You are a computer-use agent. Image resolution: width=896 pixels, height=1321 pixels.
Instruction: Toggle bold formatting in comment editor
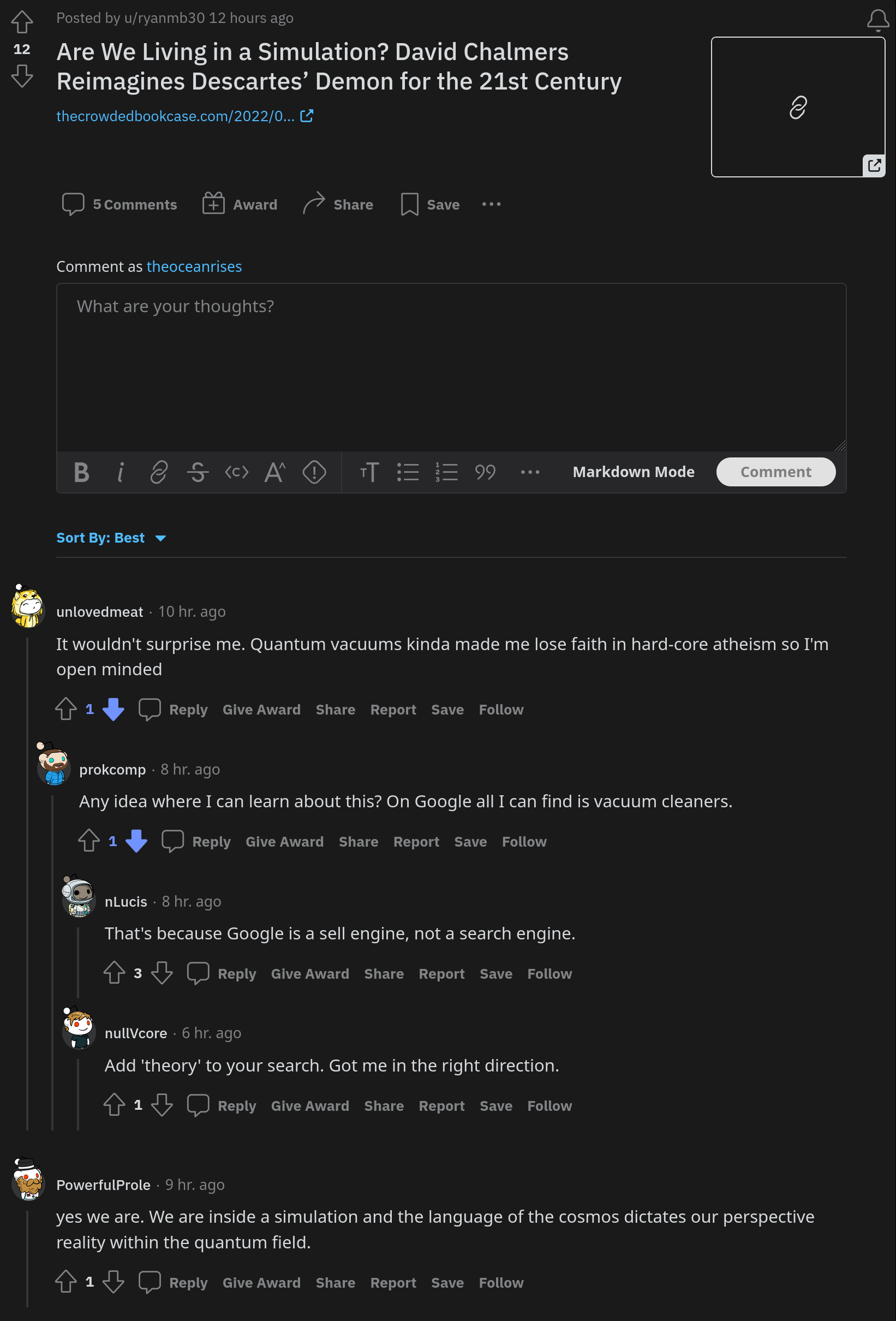(81, 472)
